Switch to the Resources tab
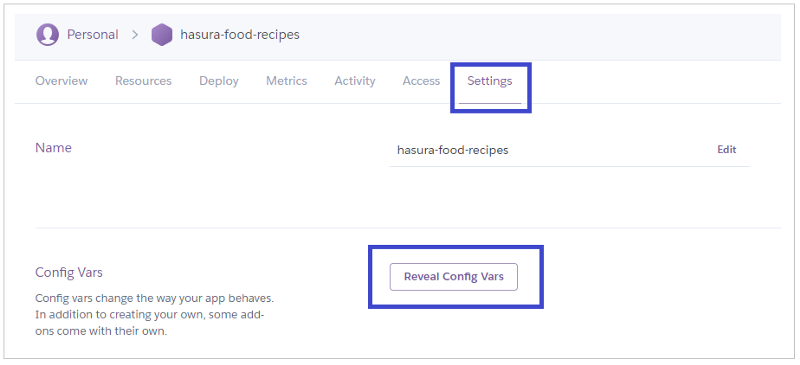800x365 pixels. pyautogui.click(x=143, y=81)
